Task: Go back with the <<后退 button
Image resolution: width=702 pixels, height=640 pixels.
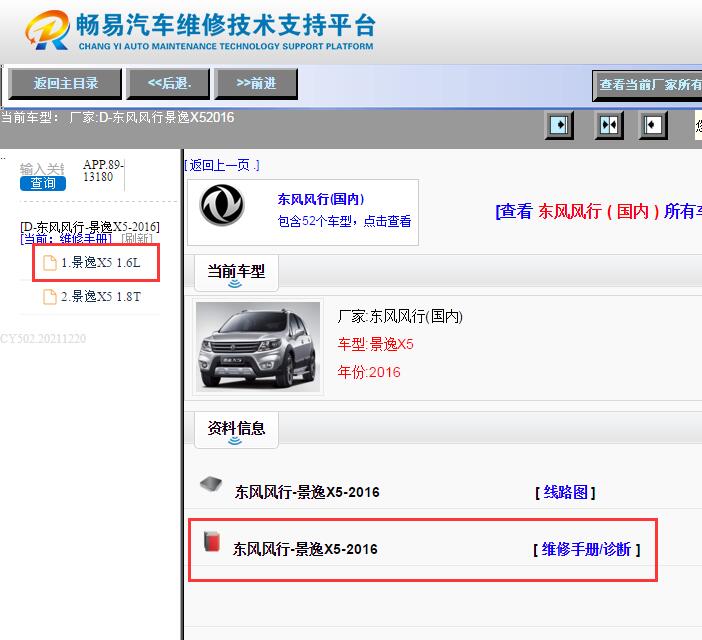Action: (x=169, y=84)
